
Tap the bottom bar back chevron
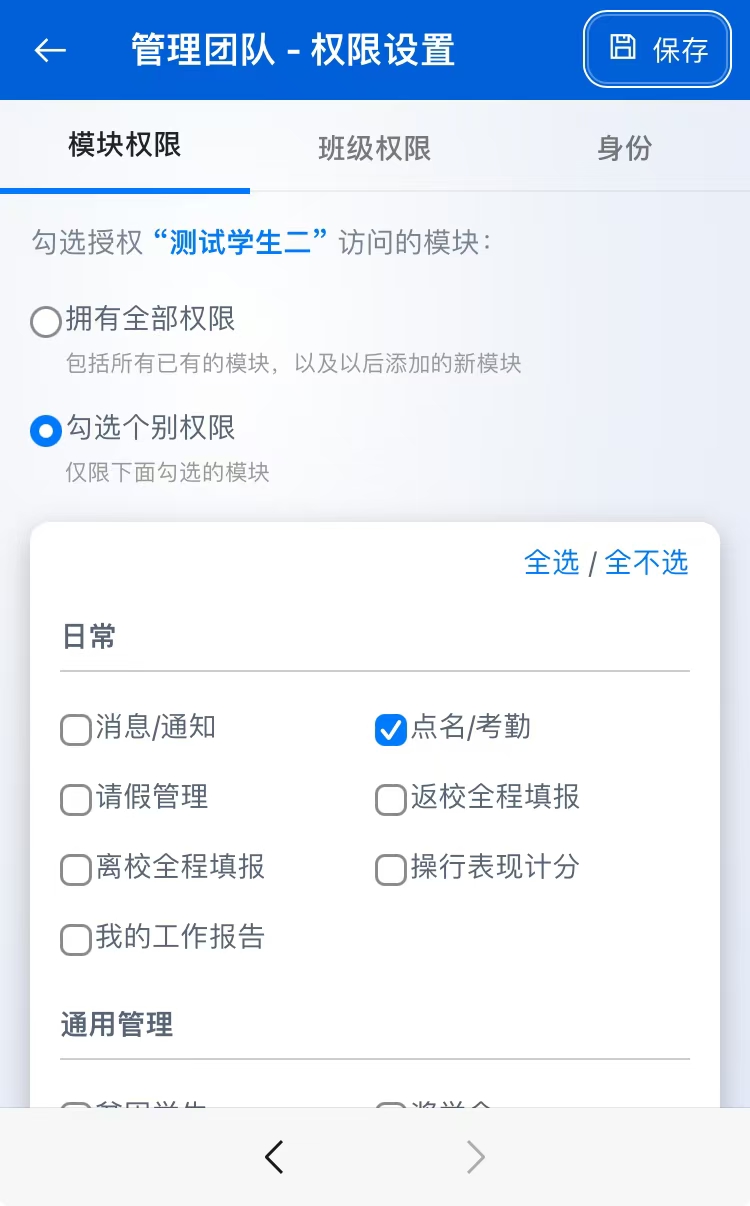(x=274, y=1157)
